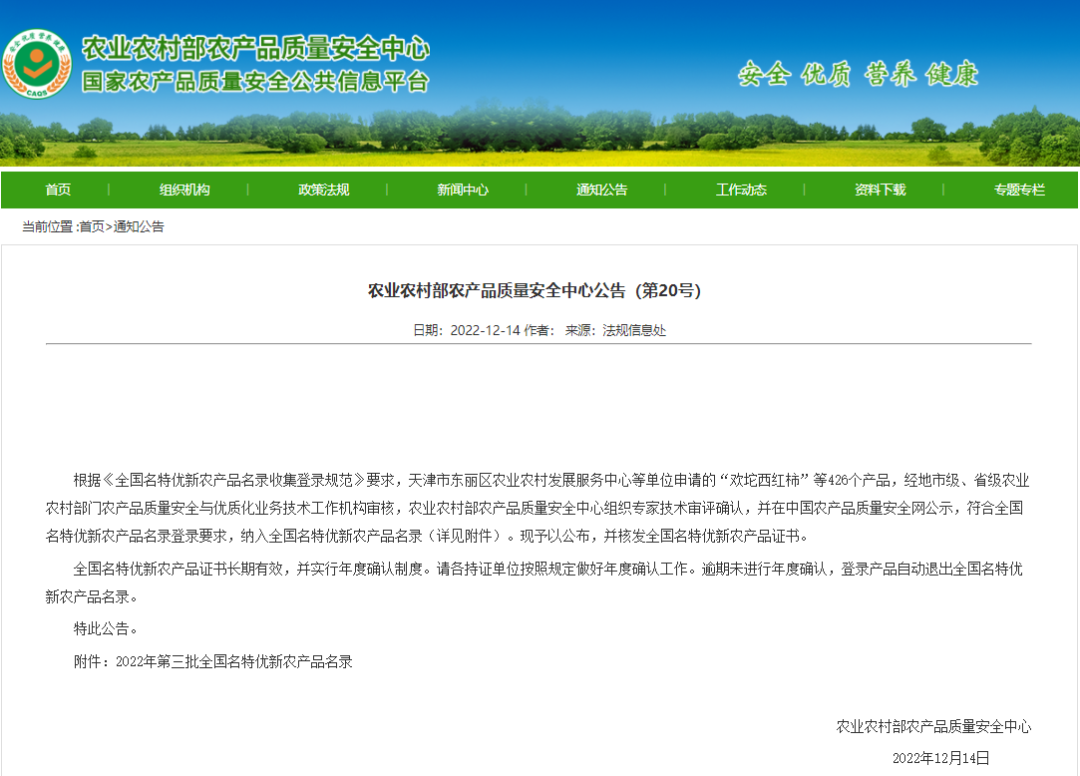This screenshot has width=1080, height=776.
Task: Open the 首页 navigation menu item
Action: [58, 190]
